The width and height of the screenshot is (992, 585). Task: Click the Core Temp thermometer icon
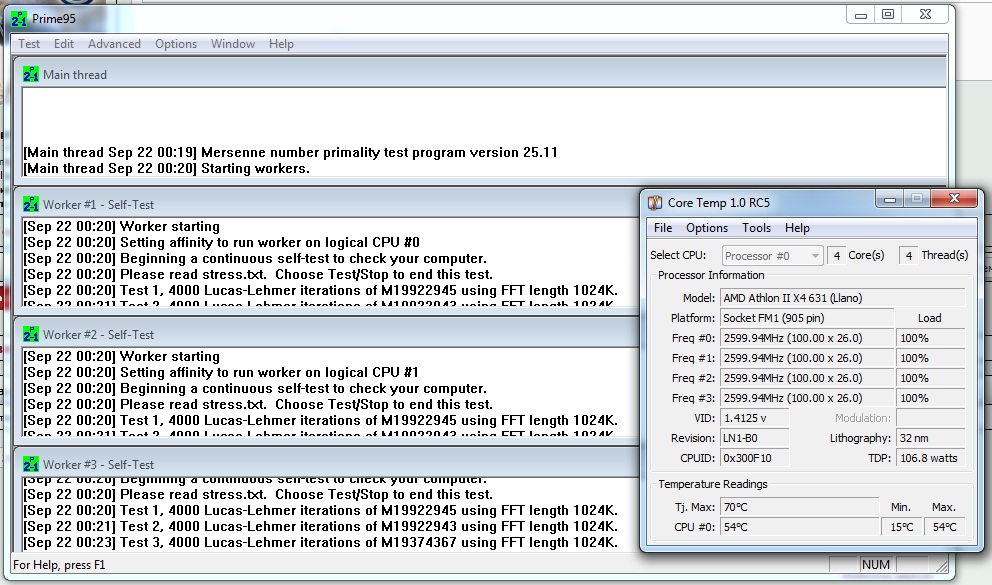[x=655, y=203]
